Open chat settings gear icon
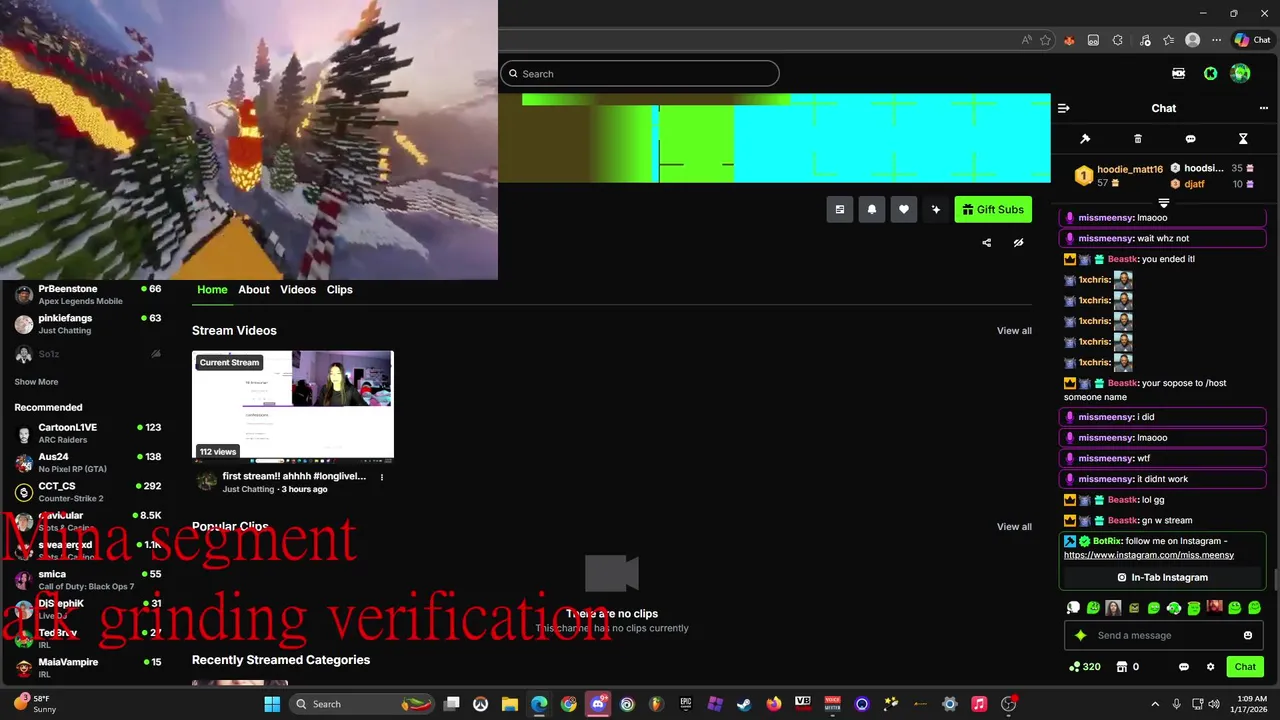Image resolution: width=1280 pixels, height=720 pixels. [1210, 667]
